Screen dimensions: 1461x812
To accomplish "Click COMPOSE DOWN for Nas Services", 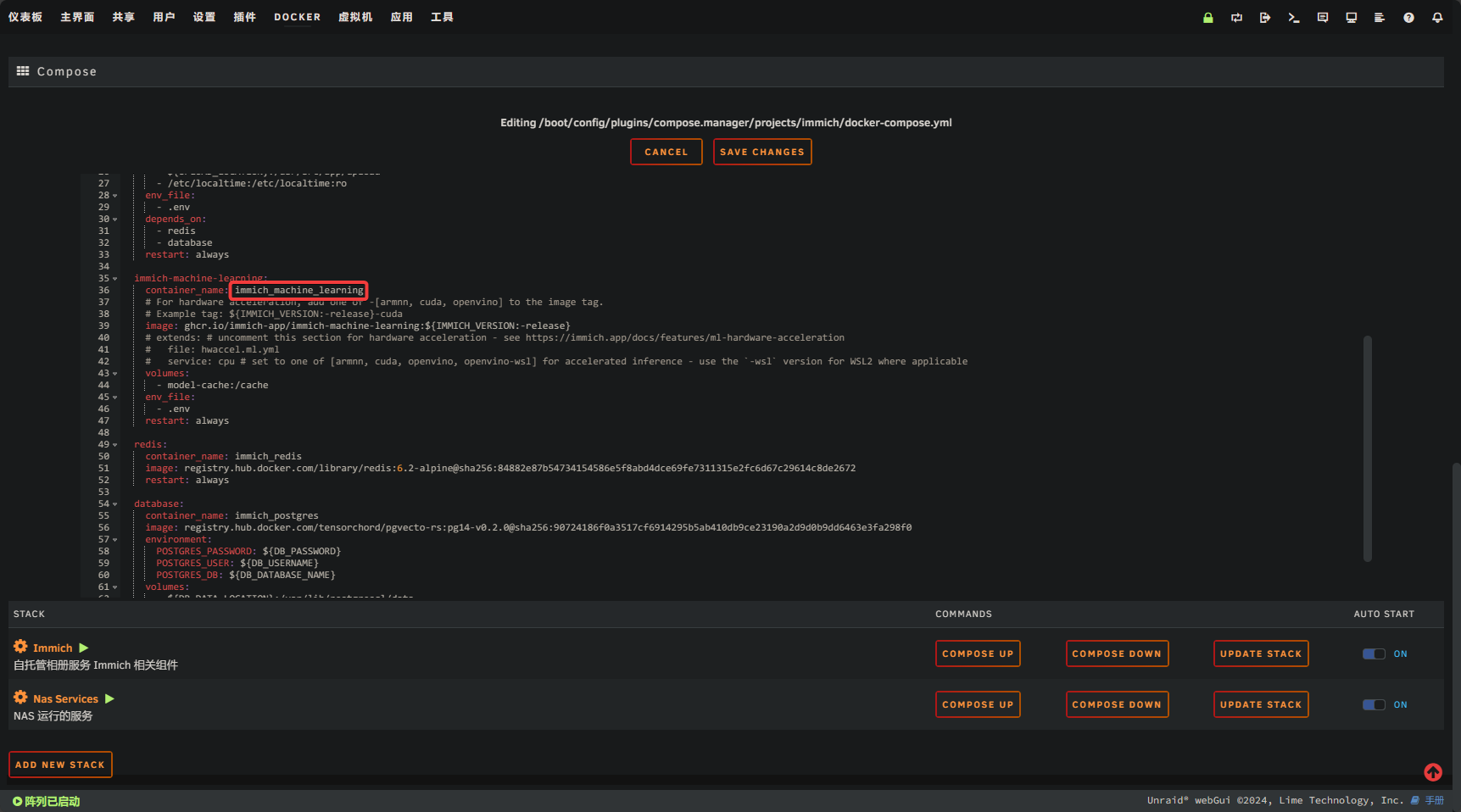I will point(1117,704).
